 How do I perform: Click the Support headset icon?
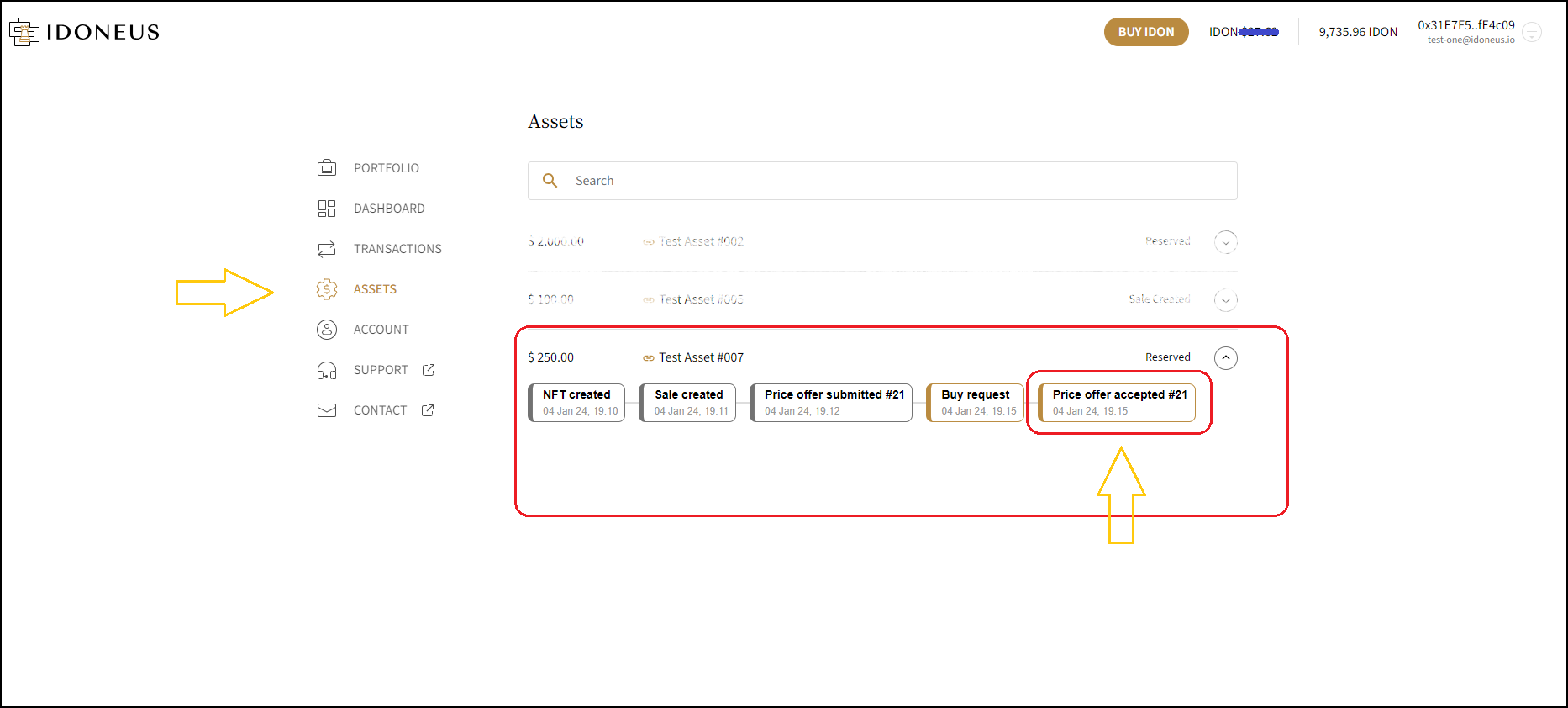pyautogui.click(x=327, y=370)
